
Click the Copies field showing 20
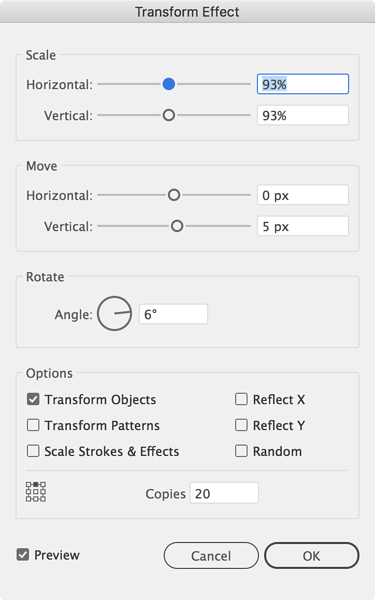point(224,493)
